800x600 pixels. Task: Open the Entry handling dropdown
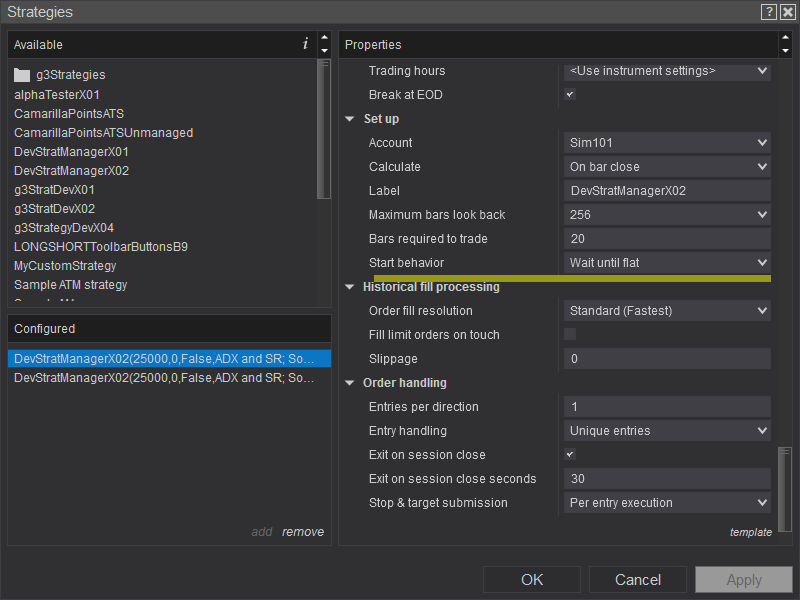pyautogui.click(x=667, y=431)
